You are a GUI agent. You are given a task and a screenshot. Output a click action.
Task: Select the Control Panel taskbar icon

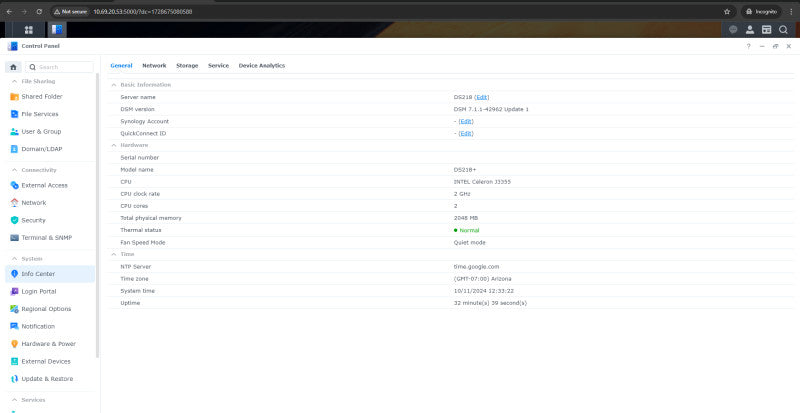pyautogui.click(x=57, y=30)
